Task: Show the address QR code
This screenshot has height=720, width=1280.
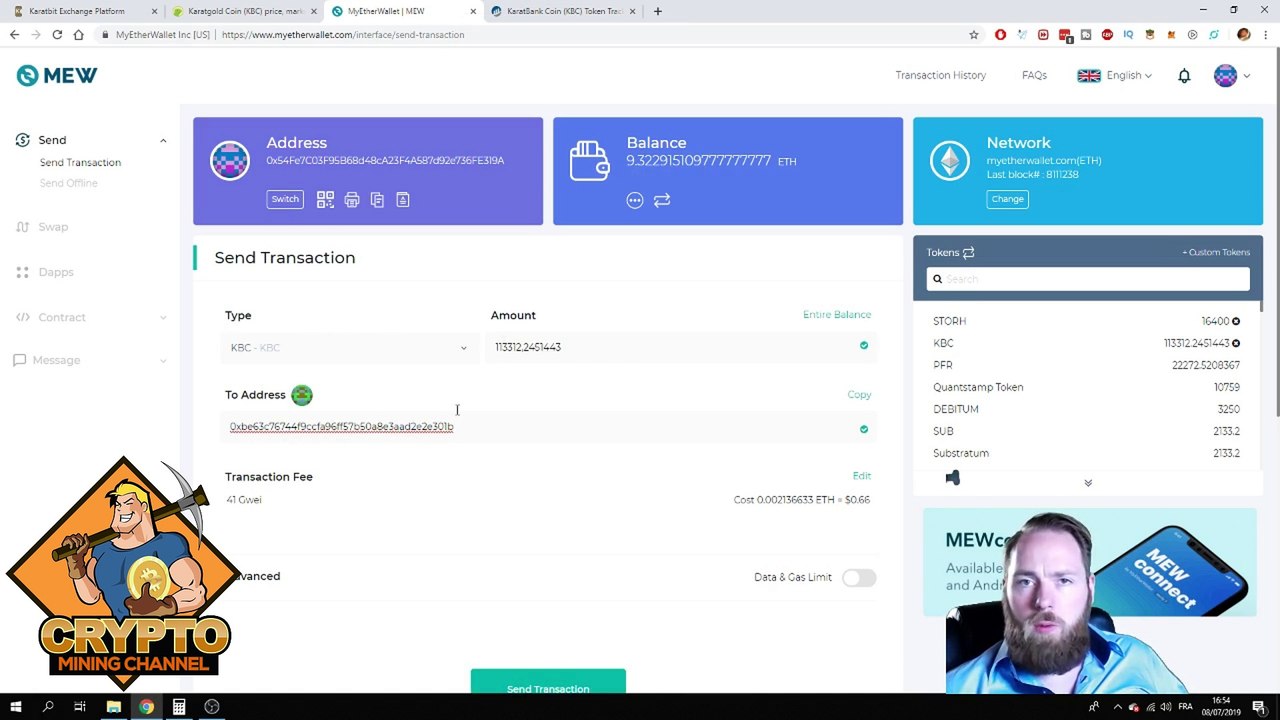Action: 325,200
